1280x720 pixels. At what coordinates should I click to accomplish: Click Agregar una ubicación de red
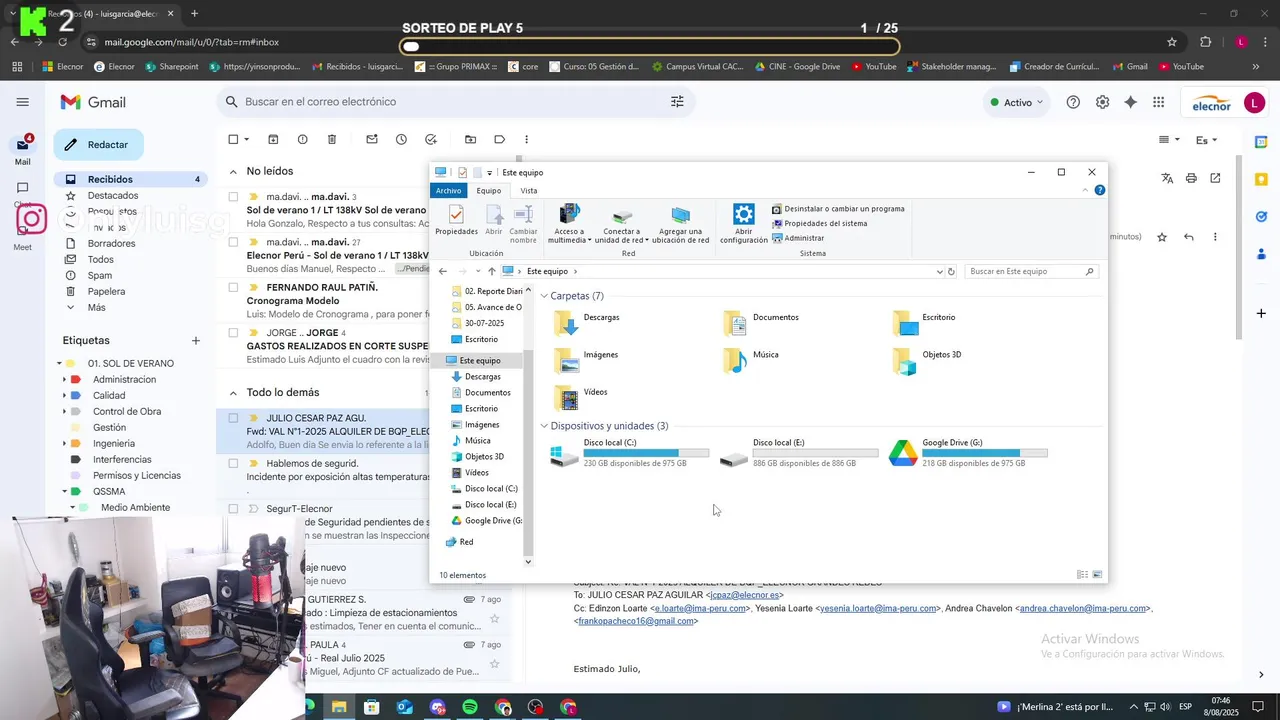[681, 224]
